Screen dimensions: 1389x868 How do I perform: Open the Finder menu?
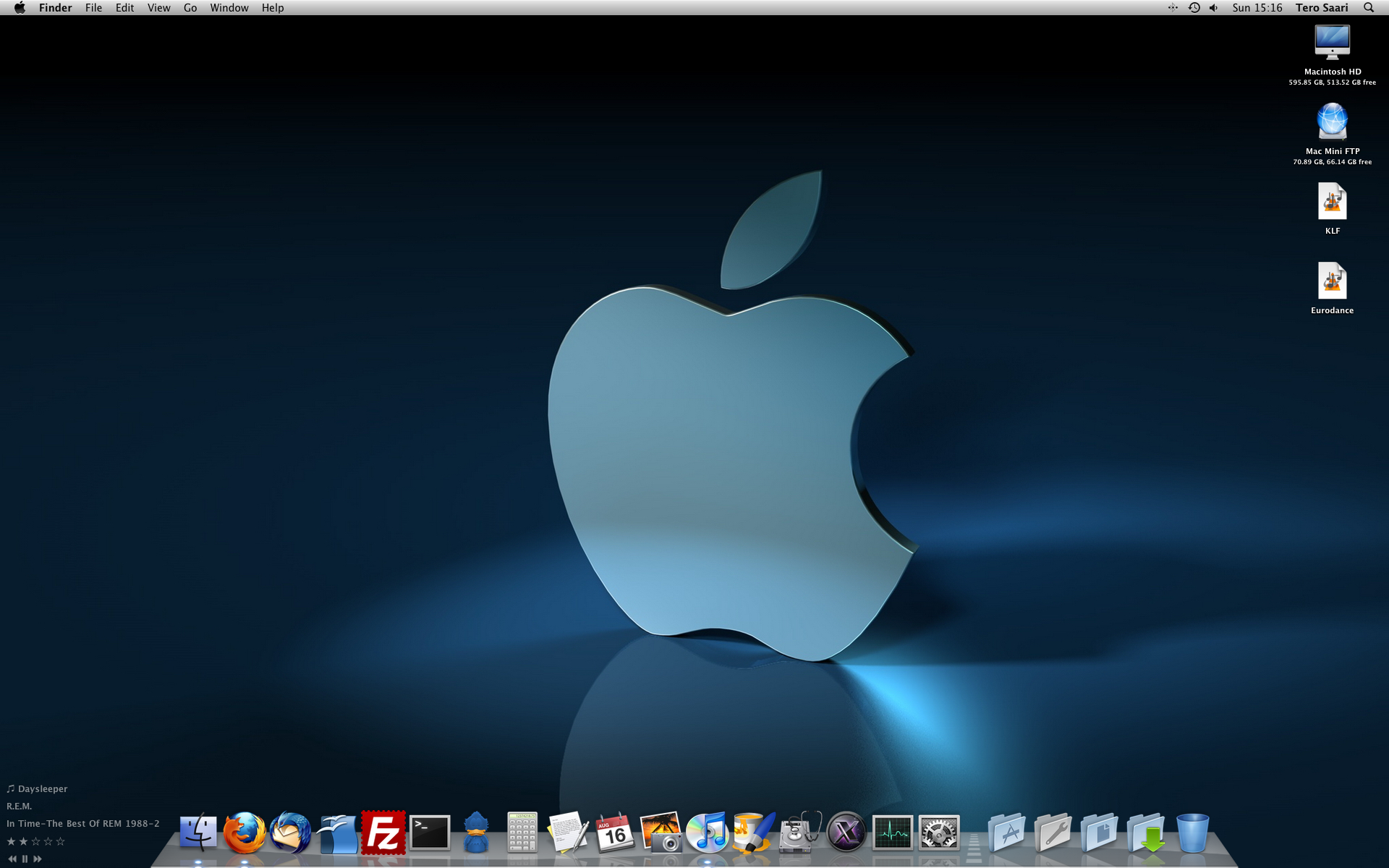55,8
